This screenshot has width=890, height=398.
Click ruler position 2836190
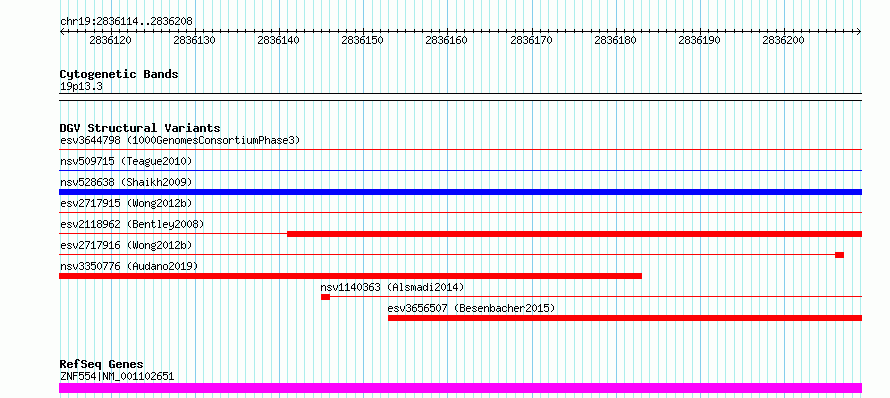tap(699, 40)
